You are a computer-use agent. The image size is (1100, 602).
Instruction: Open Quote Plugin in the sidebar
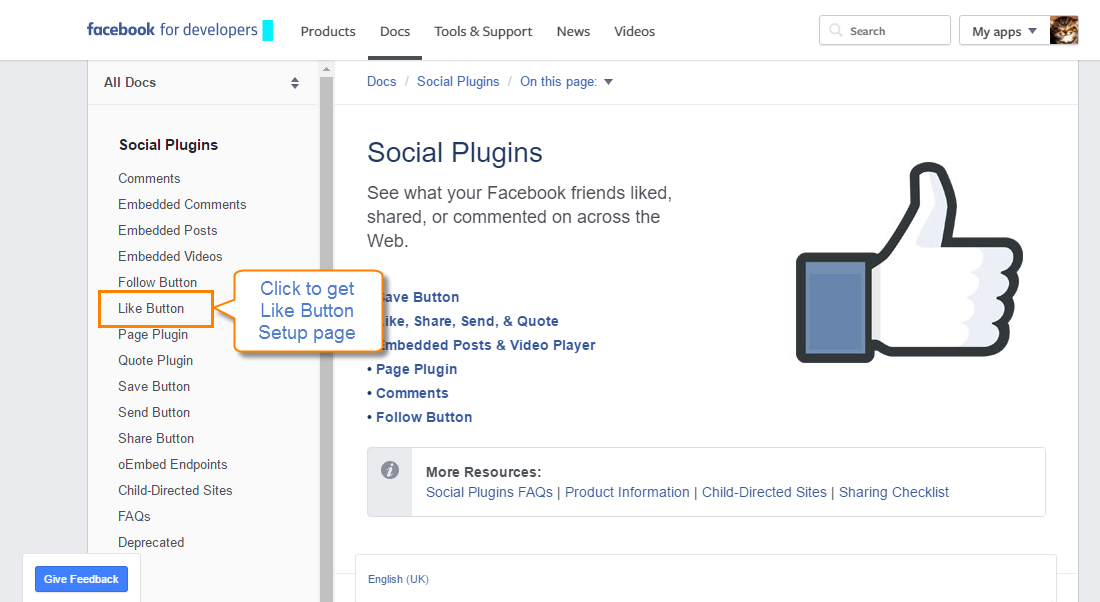point(155,360)
